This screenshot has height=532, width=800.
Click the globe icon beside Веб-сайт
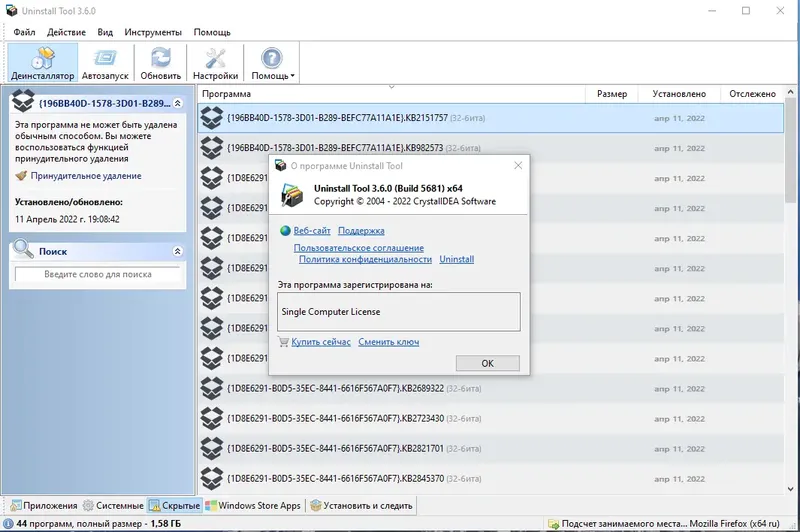pos(285,231)
